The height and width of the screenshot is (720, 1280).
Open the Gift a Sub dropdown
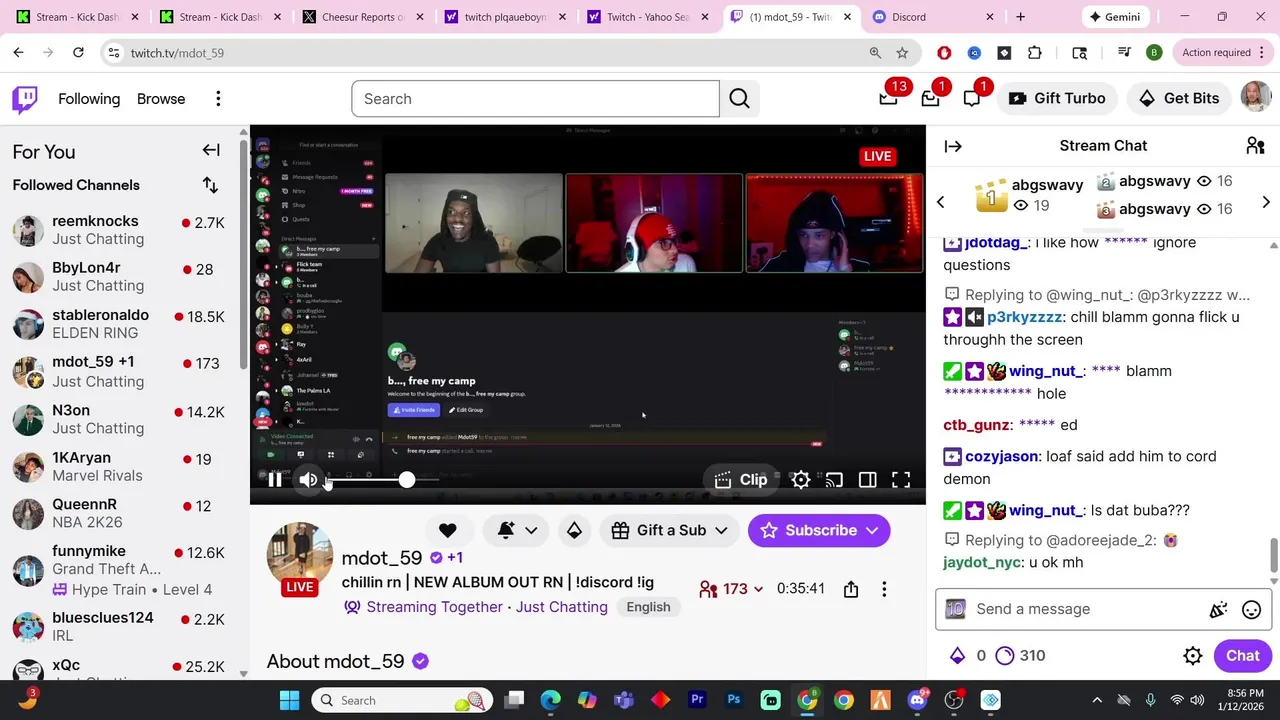pyautogui.click(x=669, y=530)
